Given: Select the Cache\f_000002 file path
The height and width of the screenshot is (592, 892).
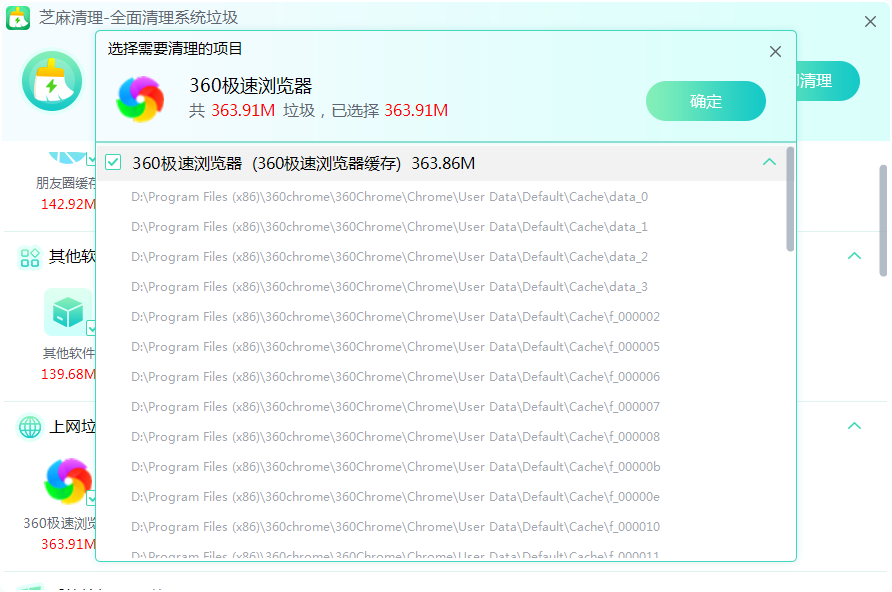Looking at the screenshot, I should click(395, 317).
